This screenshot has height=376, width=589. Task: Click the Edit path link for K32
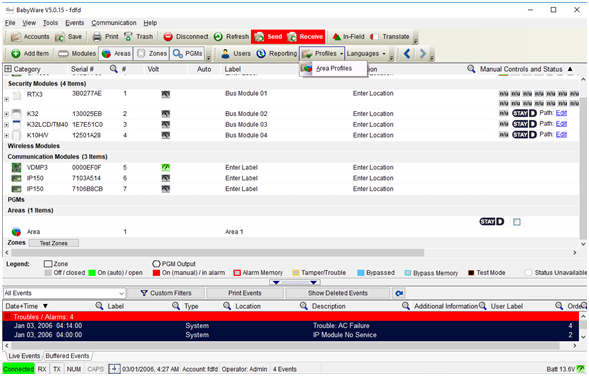pyautogui.click(x=561, y=113)
